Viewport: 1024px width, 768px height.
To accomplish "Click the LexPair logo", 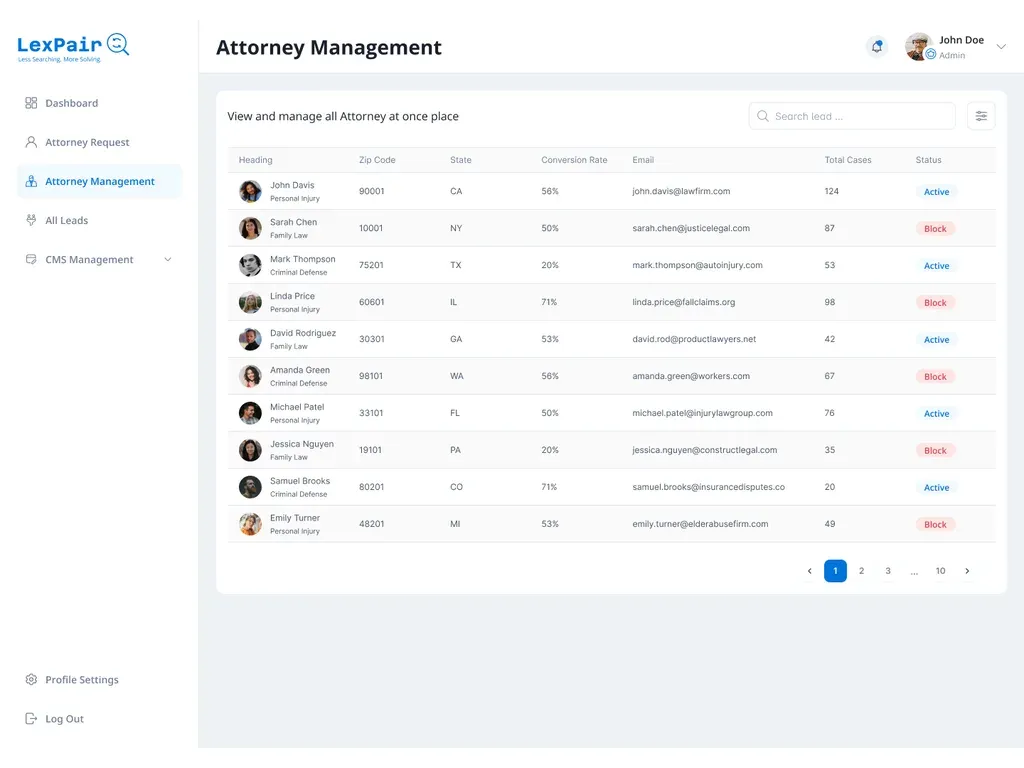I will (73, 47).
